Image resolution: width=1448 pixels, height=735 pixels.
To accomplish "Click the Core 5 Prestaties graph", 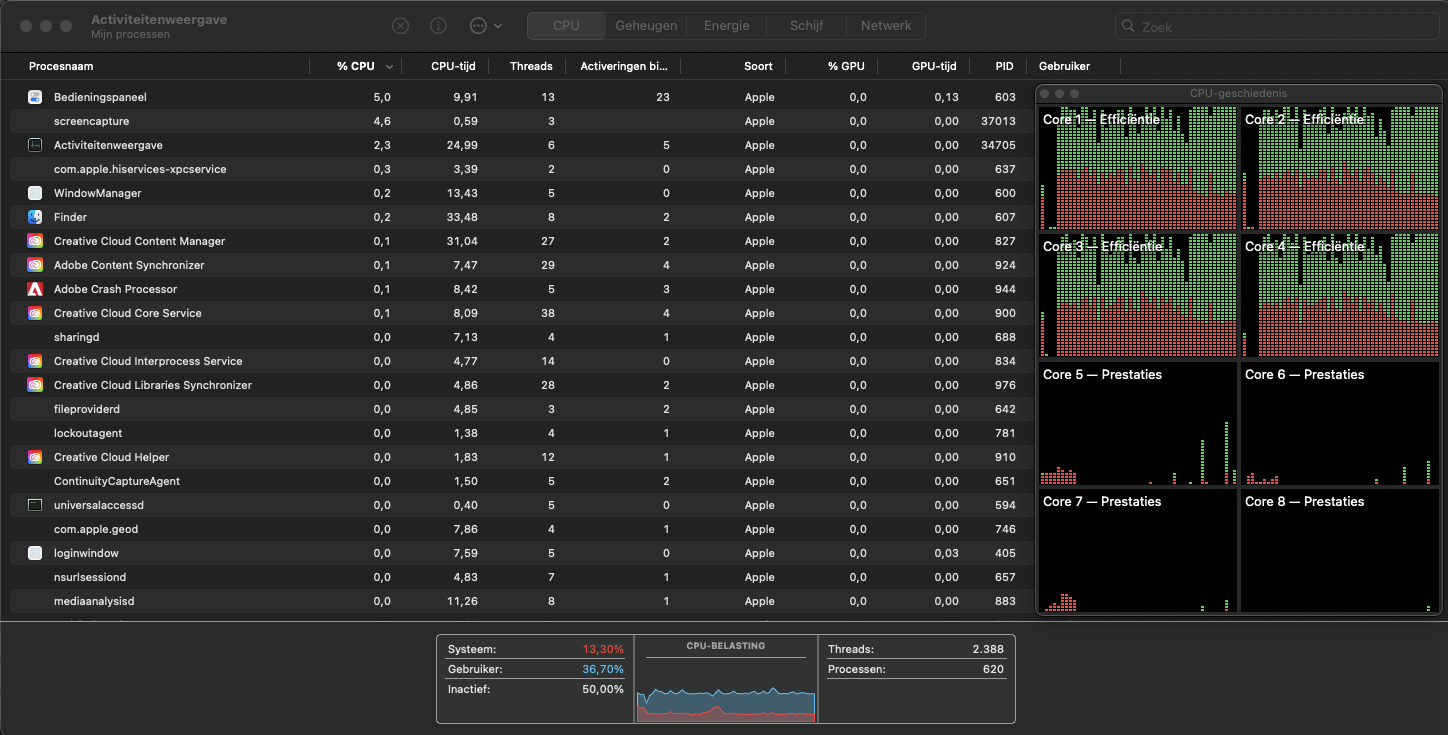I will click(1138, 425).
